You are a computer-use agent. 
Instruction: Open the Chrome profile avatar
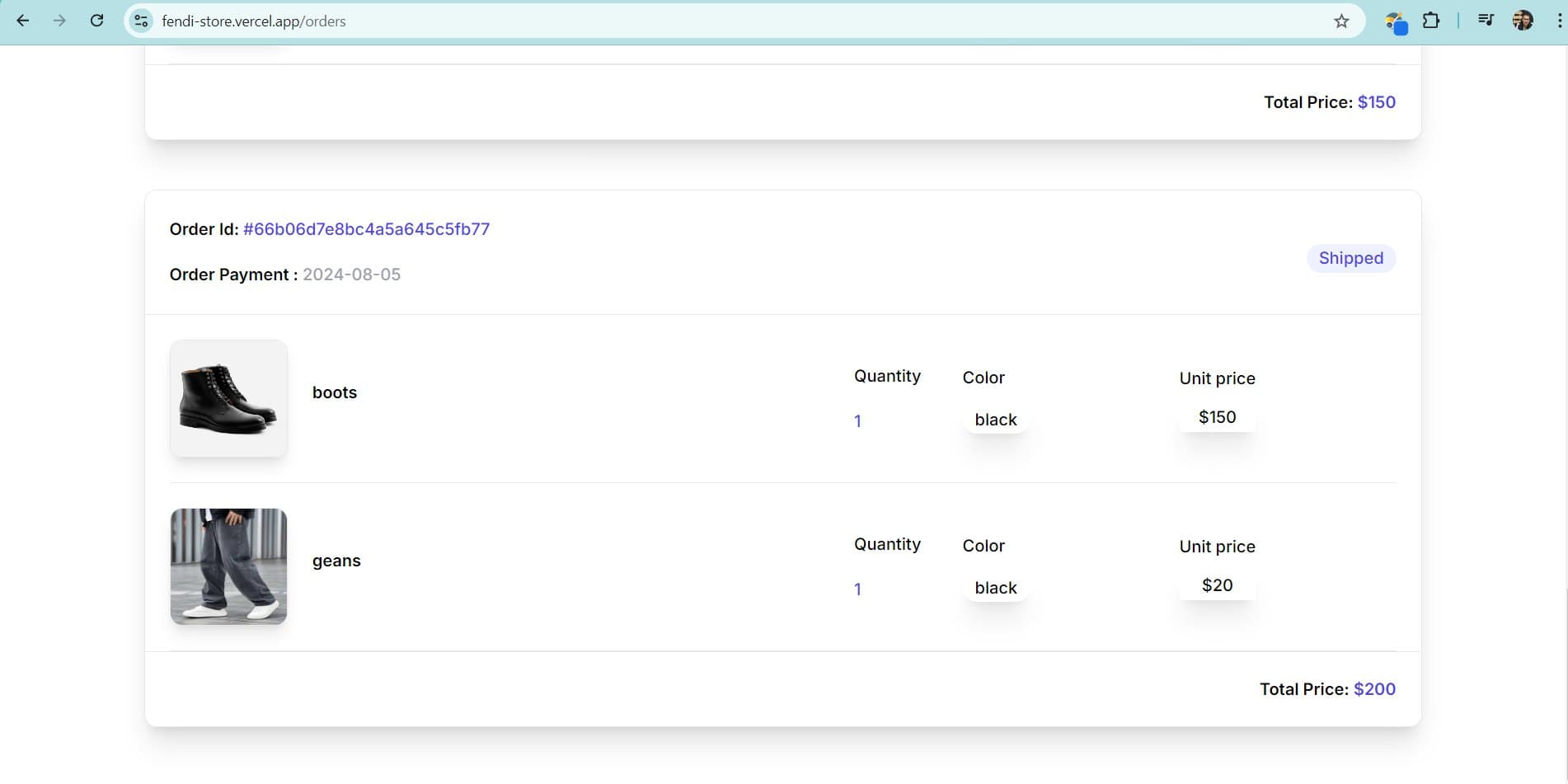1523,21
